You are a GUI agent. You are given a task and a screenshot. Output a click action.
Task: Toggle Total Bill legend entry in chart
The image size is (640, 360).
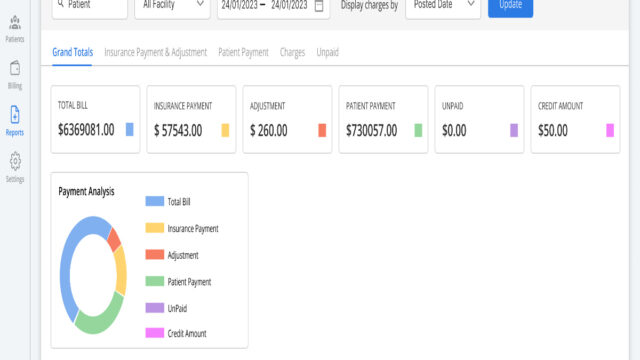coord(168,201)
